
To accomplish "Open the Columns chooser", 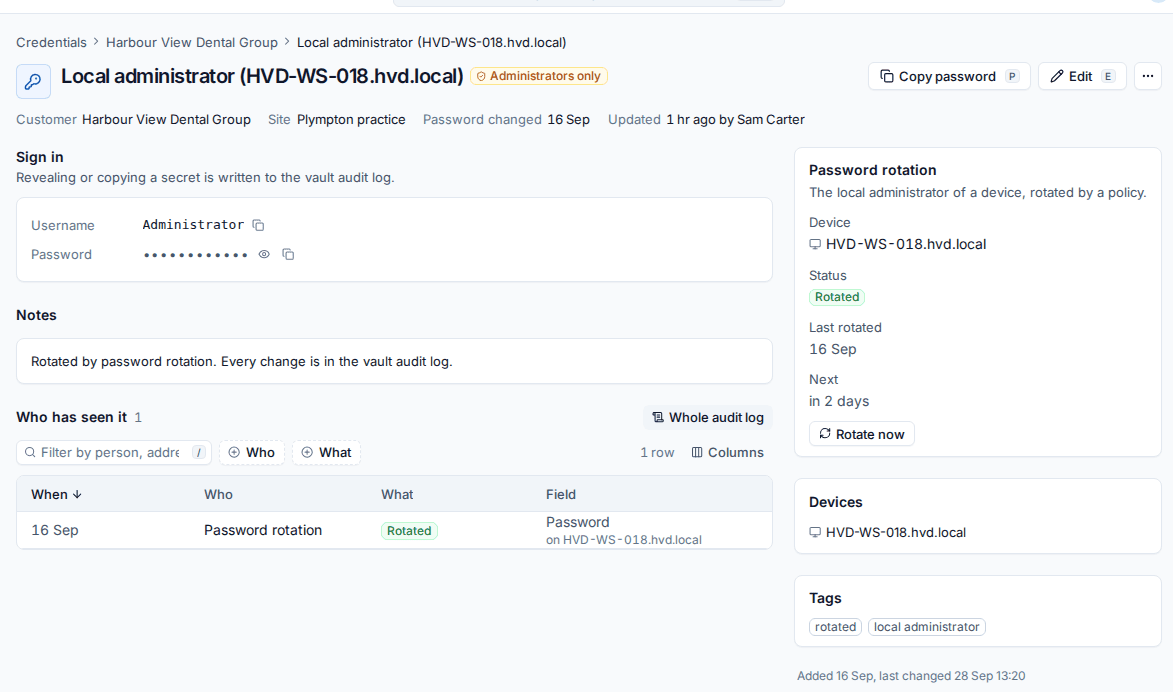I will pyautogui.click(x=727, y=453).
